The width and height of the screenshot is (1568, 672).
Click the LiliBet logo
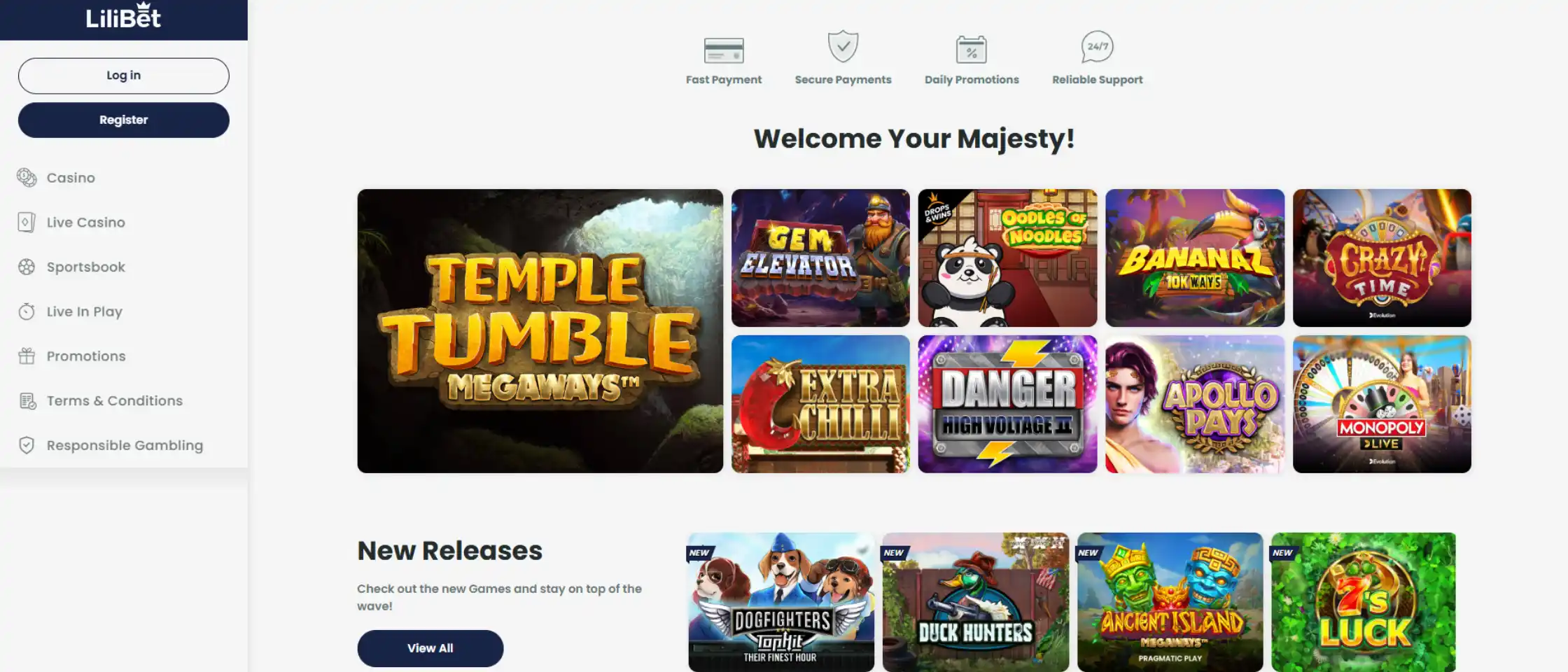(123, 15)
